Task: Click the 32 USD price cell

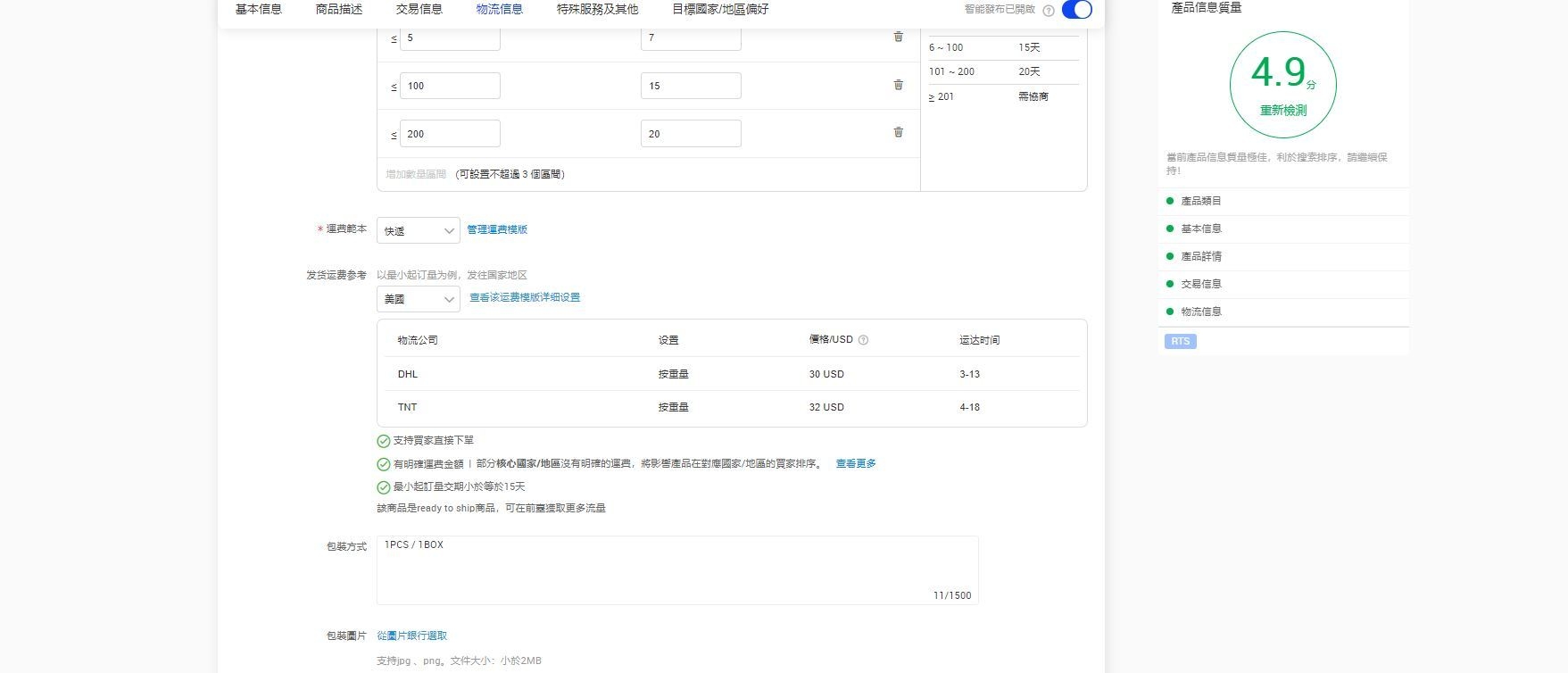Action: [x=826, y=407]
